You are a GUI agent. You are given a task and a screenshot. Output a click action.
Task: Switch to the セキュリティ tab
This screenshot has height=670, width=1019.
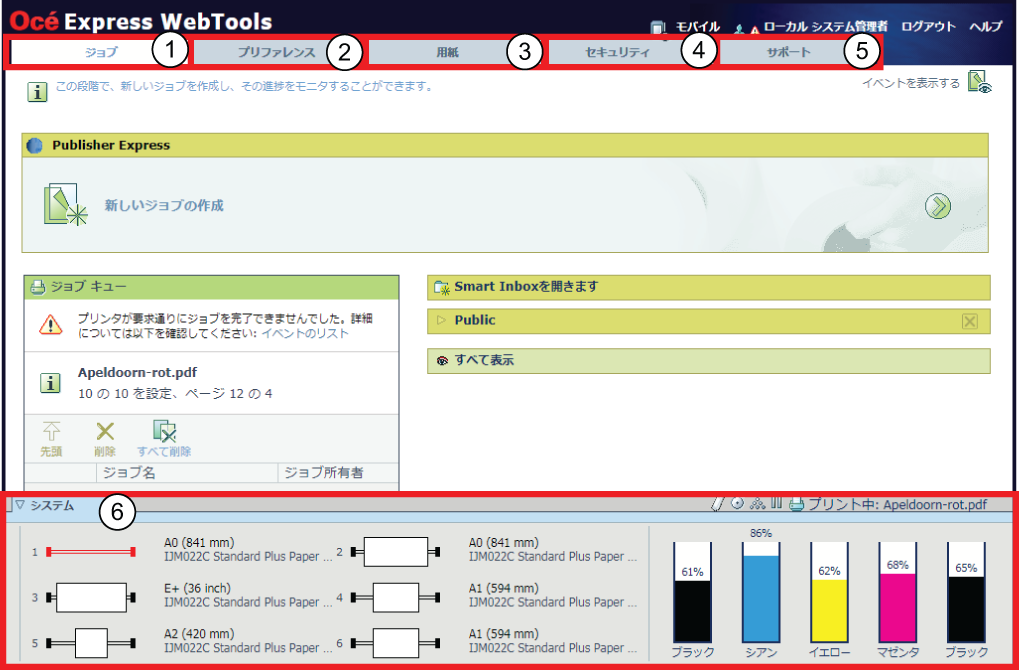[617, 52]
